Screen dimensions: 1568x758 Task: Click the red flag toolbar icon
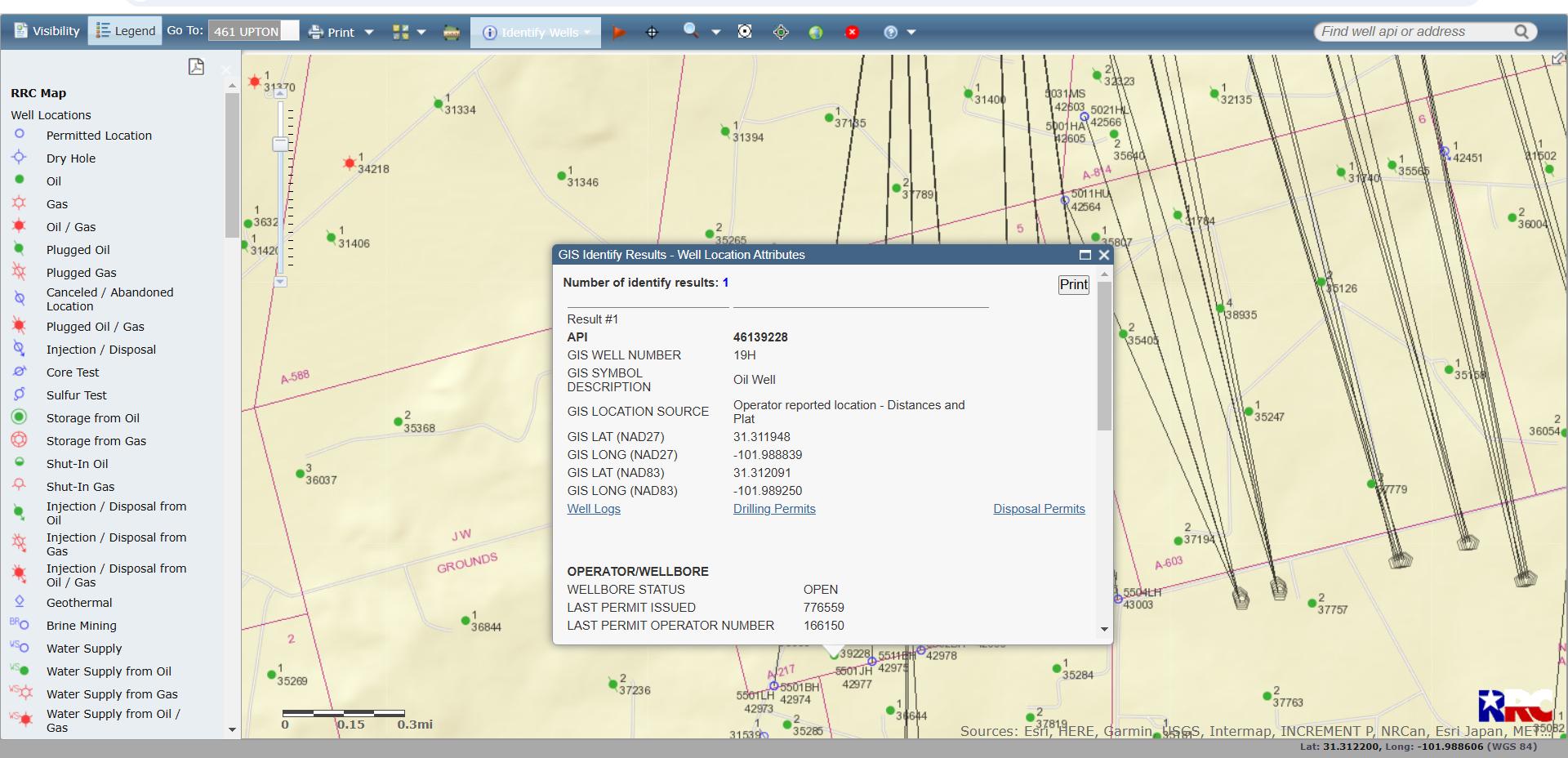pos(619,33)
